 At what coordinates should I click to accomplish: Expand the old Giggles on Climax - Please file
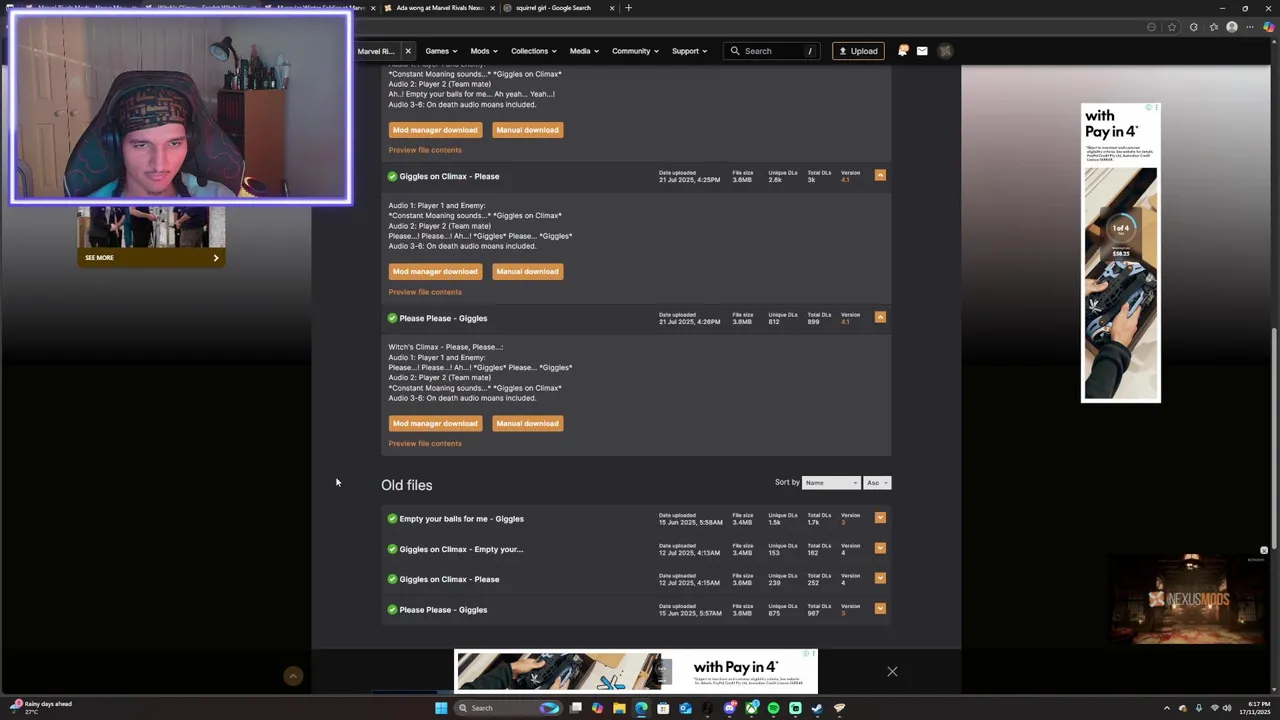coord(880,578)
